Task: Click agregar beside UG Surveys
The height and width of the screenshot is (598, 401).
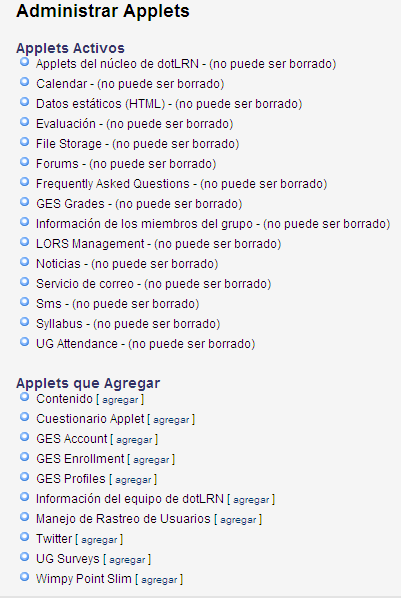Action: (x=127, y=560)
